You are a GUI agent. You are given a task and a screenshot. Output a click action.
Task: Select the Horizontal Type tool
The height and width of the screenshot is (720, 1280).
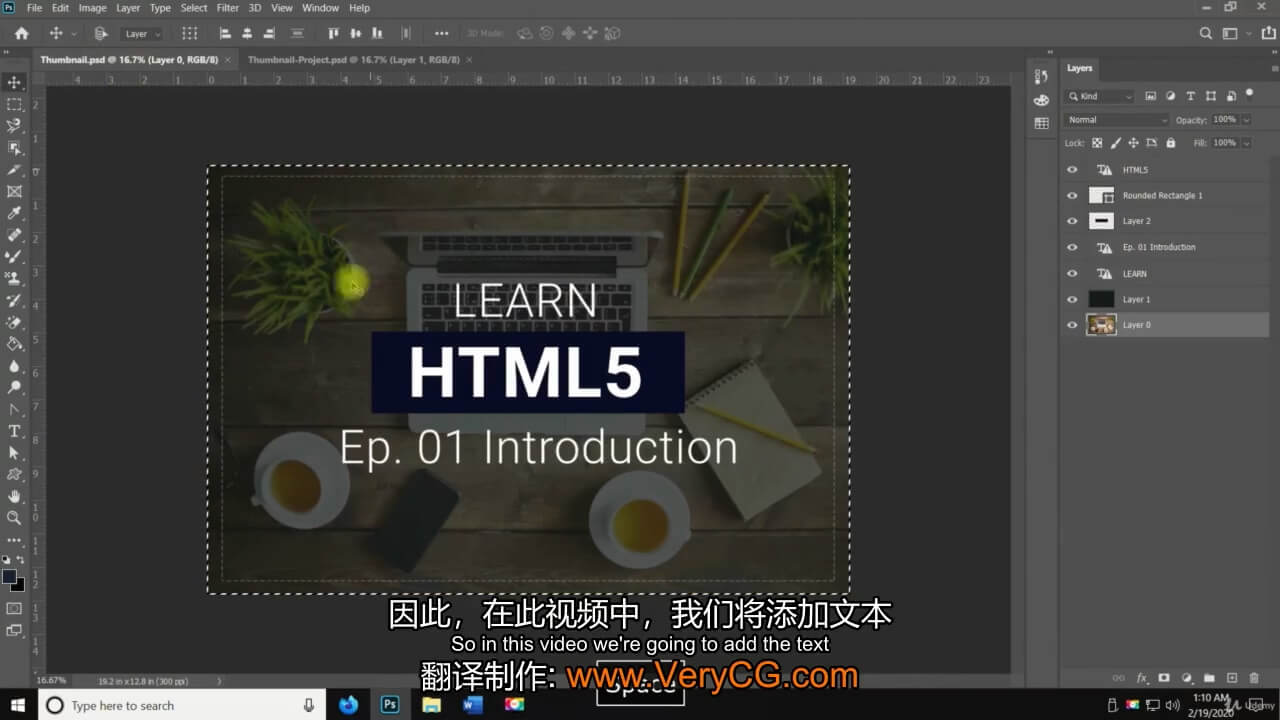[x=14, y=431]
